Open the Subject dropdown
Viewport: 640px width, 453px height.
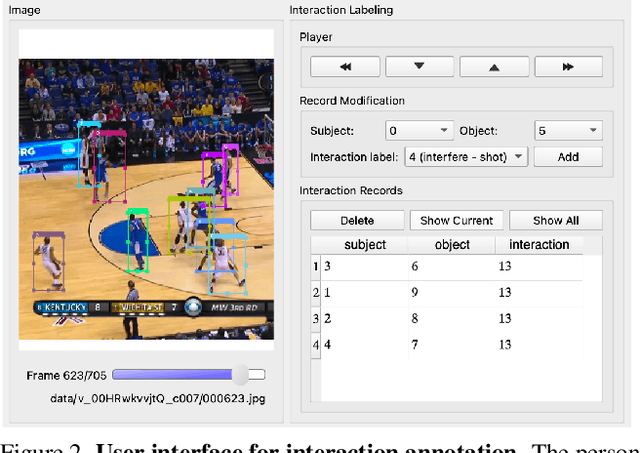point(419,131)
